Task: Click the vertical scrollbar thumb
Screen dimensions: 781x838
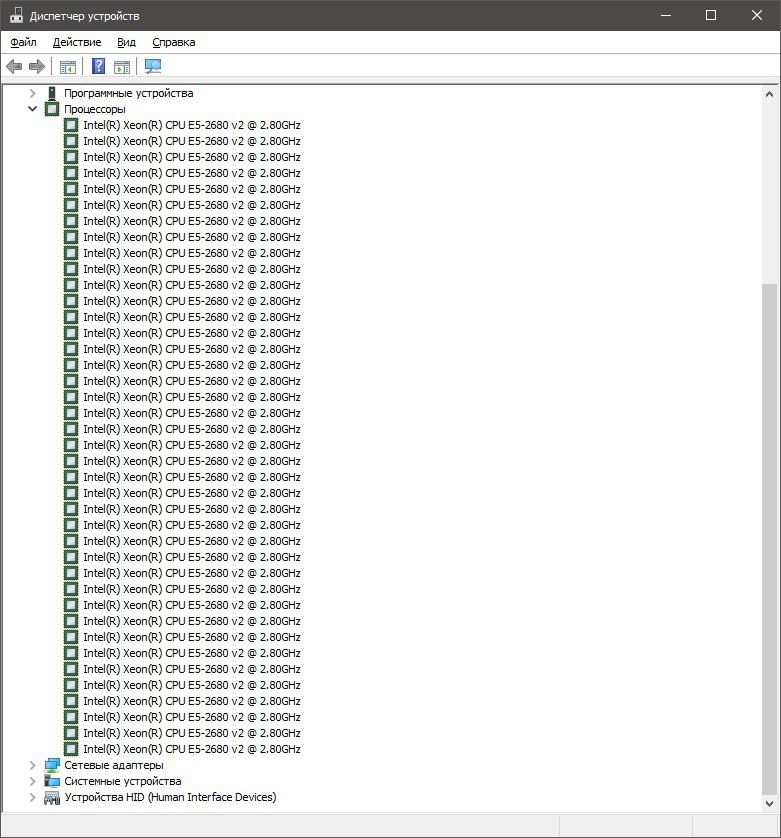Action: (x=769, y=539)
